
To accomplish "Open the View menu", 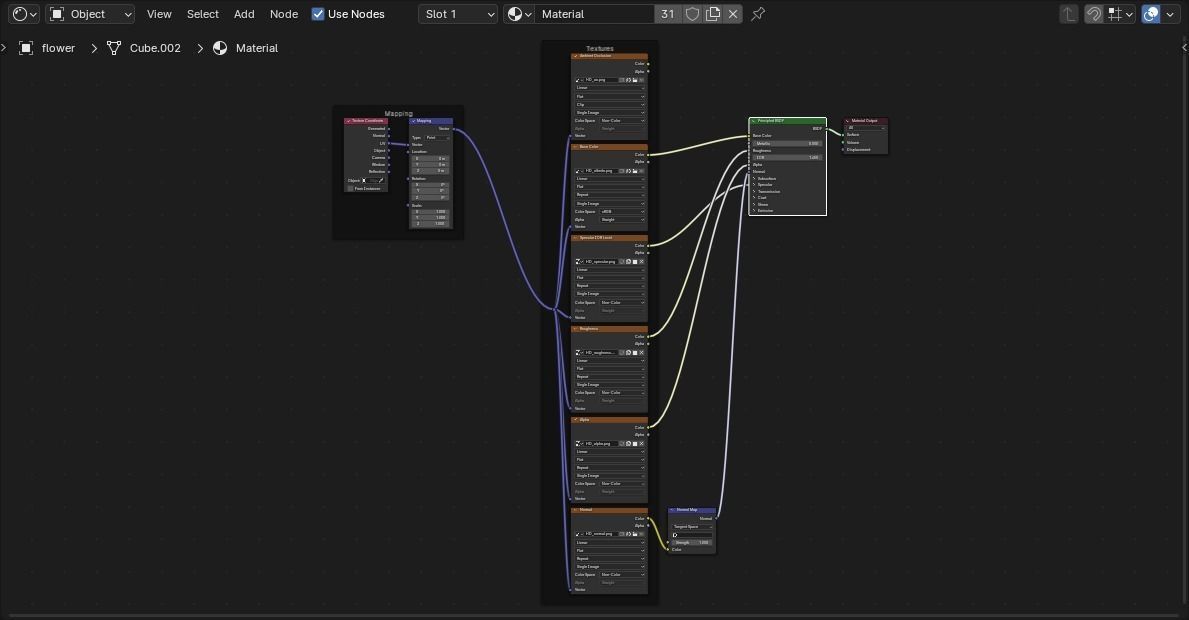I will coord(159,14).
